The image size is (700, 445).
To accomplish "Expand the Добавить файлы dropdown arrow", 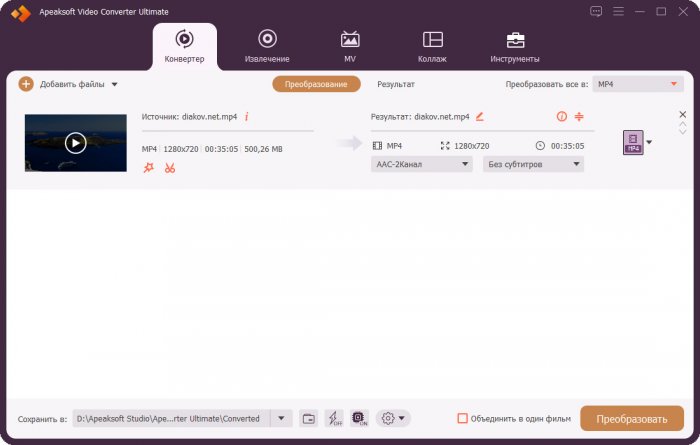I will click(114, 84).
